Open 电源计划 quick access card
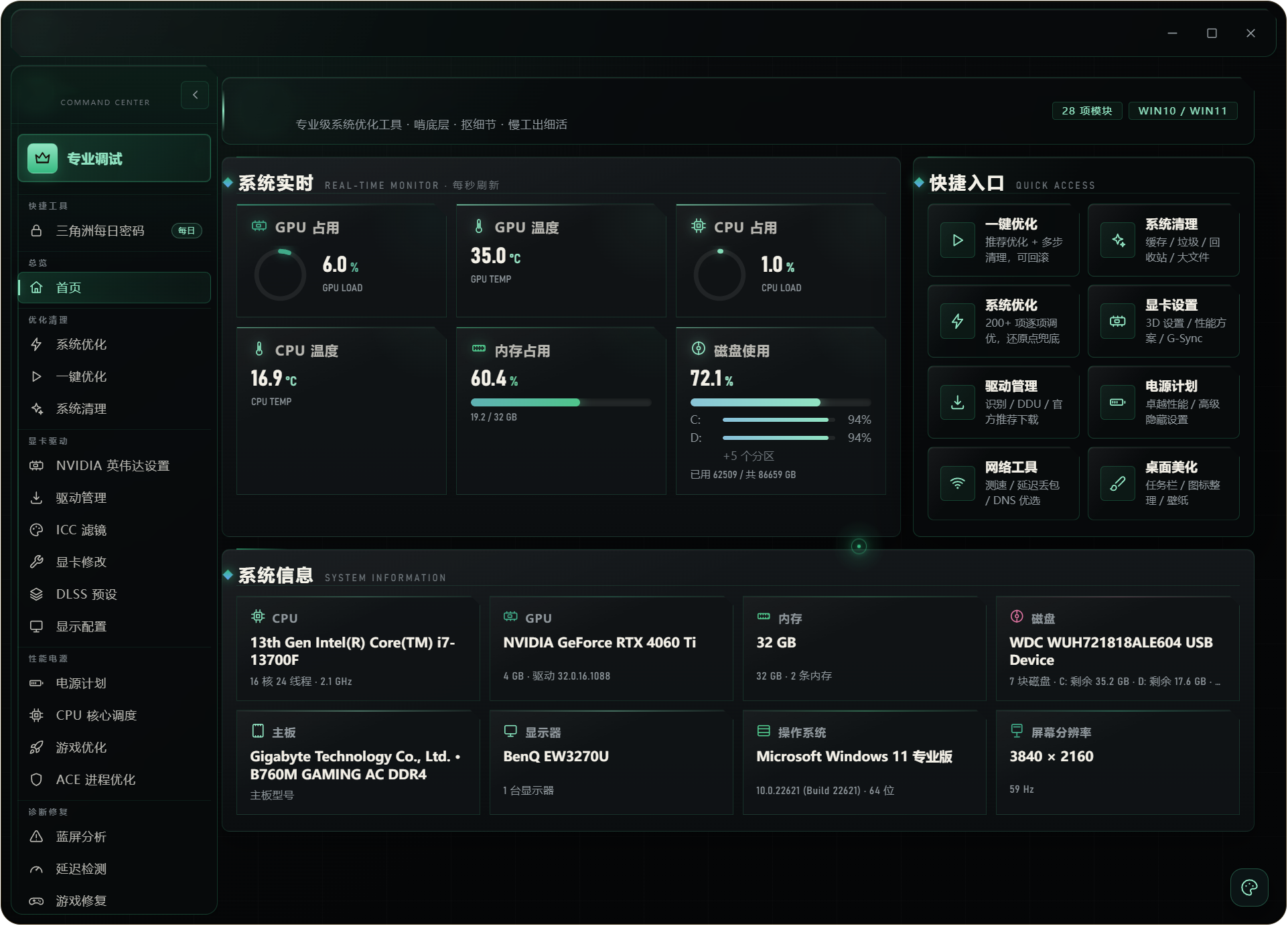 pyautogui.click(x=1163, y=402)
